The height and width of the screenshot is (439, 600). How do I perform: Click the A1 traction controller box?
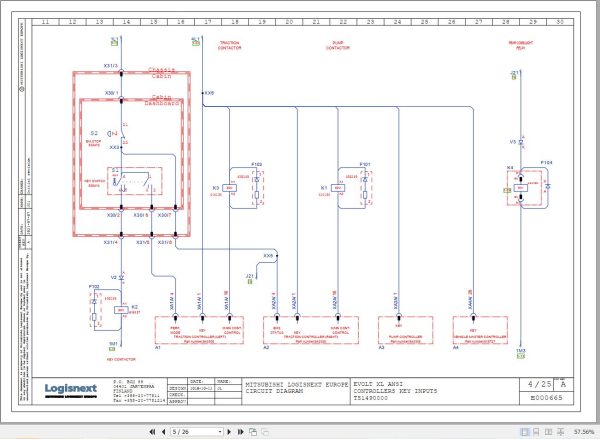point(199,330)
